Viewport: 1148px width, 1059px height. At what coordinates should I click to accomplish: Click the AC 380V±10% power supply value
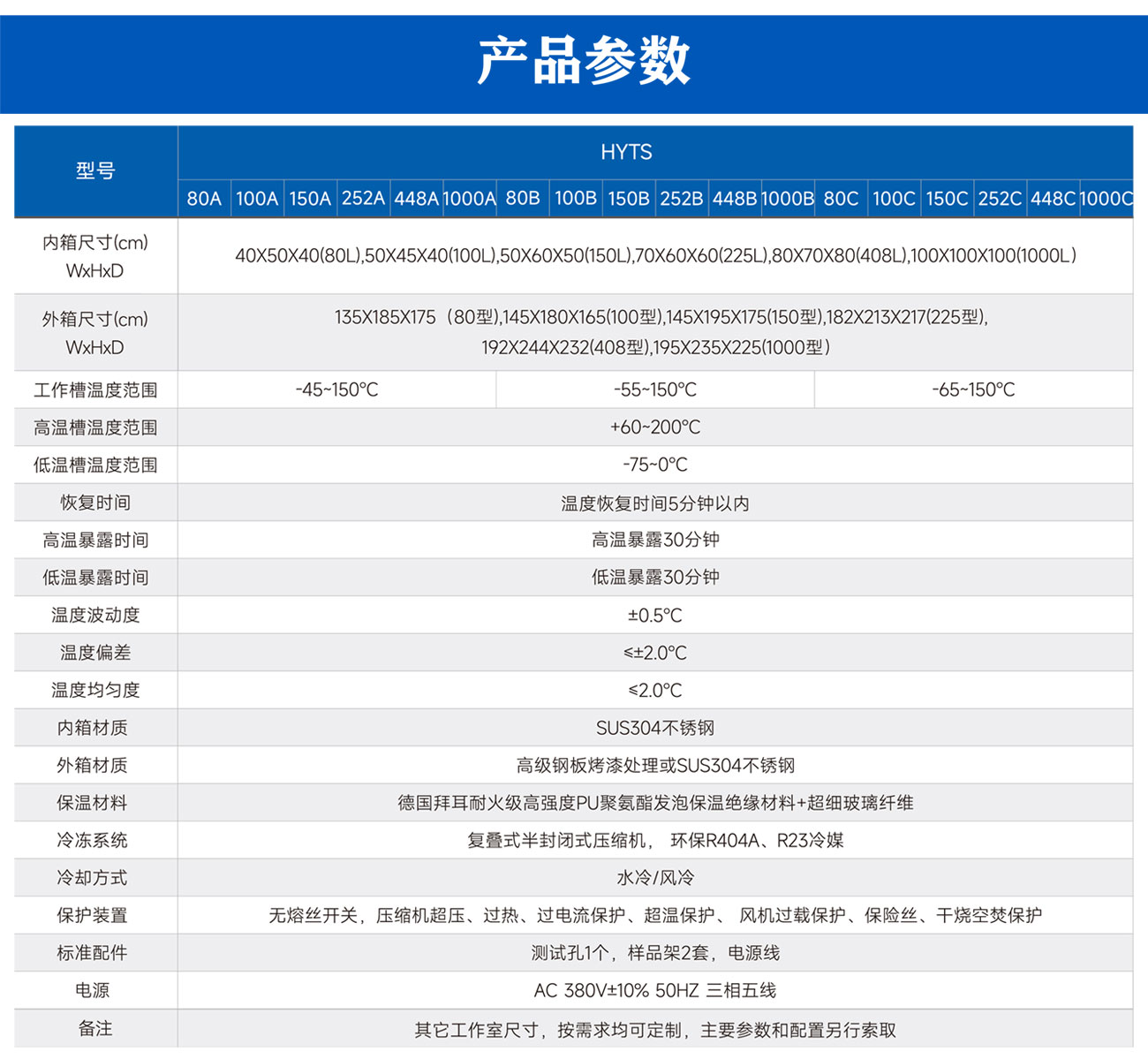tap(654, 991)
